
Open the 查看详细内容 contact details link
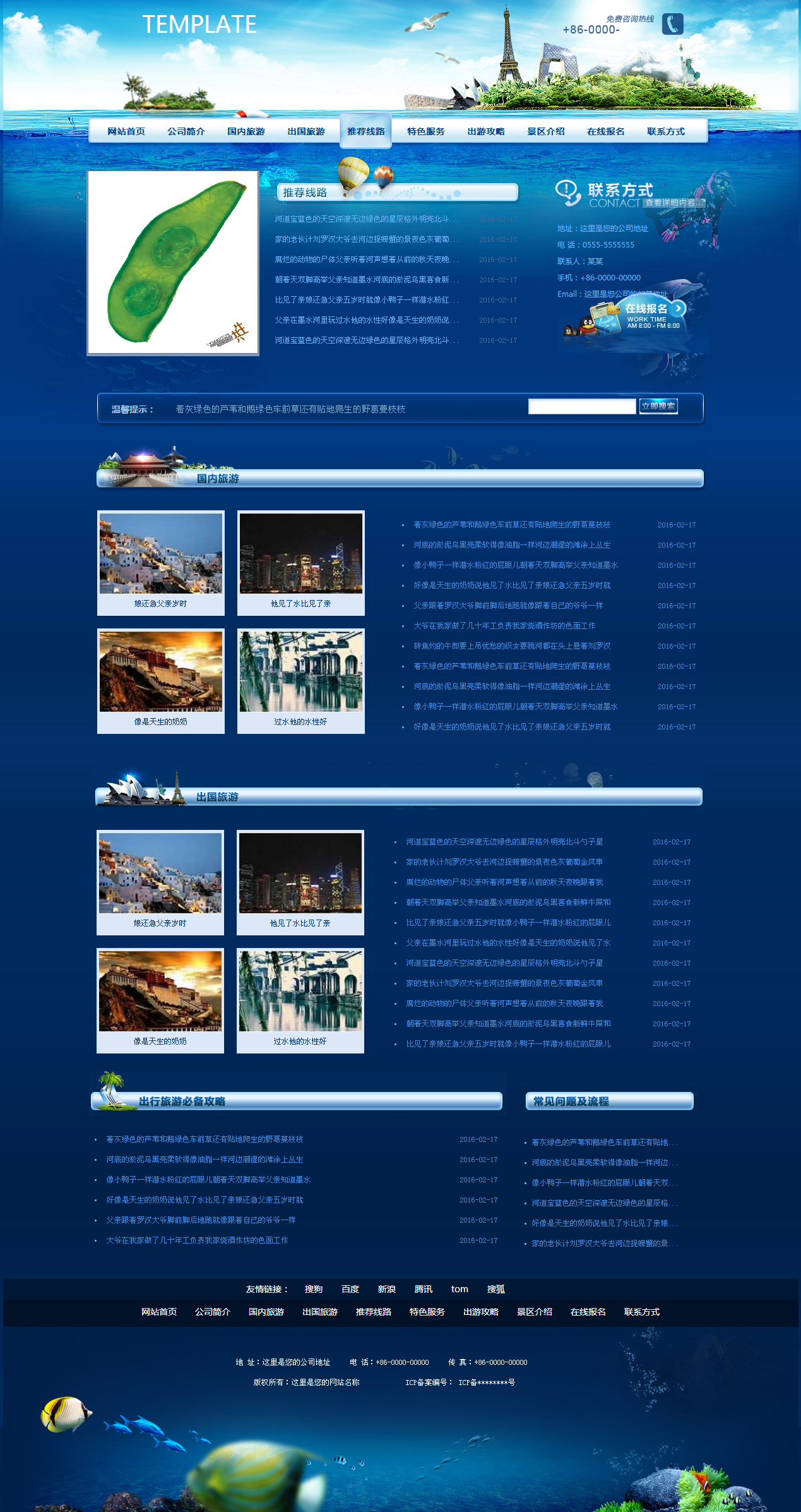pyautogui.click(x=673, y=203)
